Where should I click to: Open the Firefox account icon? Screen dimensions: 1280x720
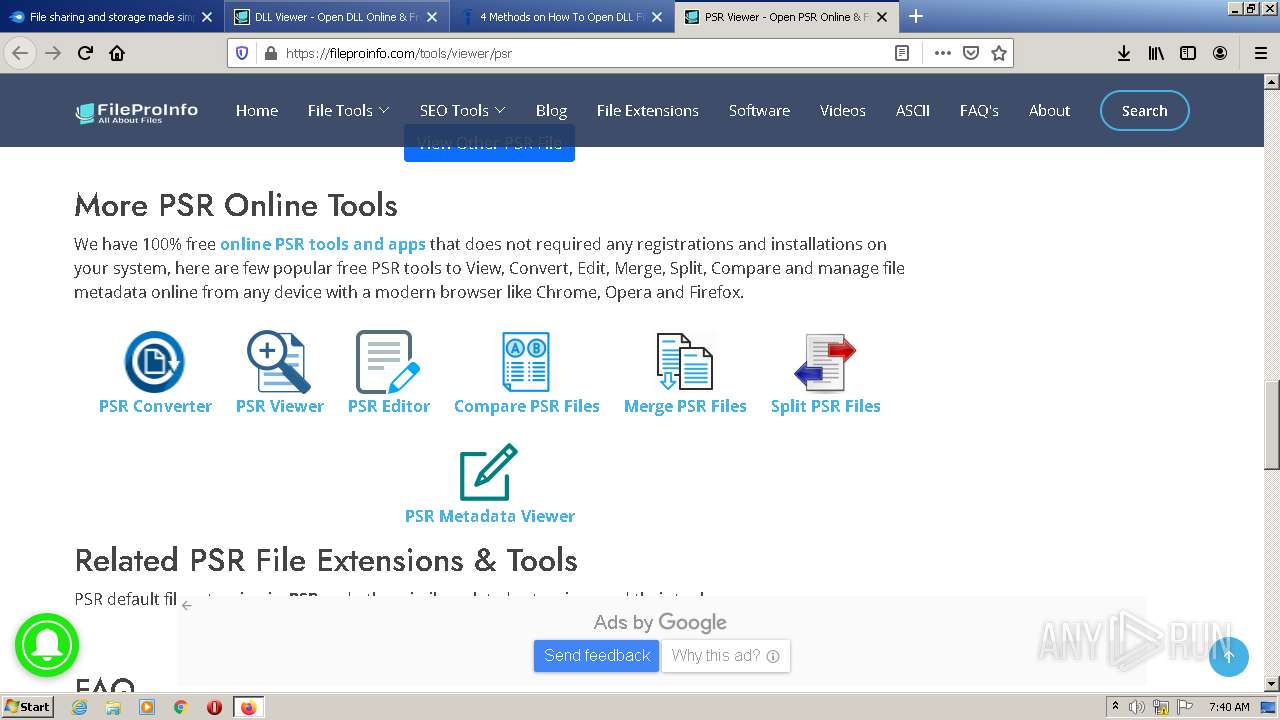click(x=1220, y=53)
